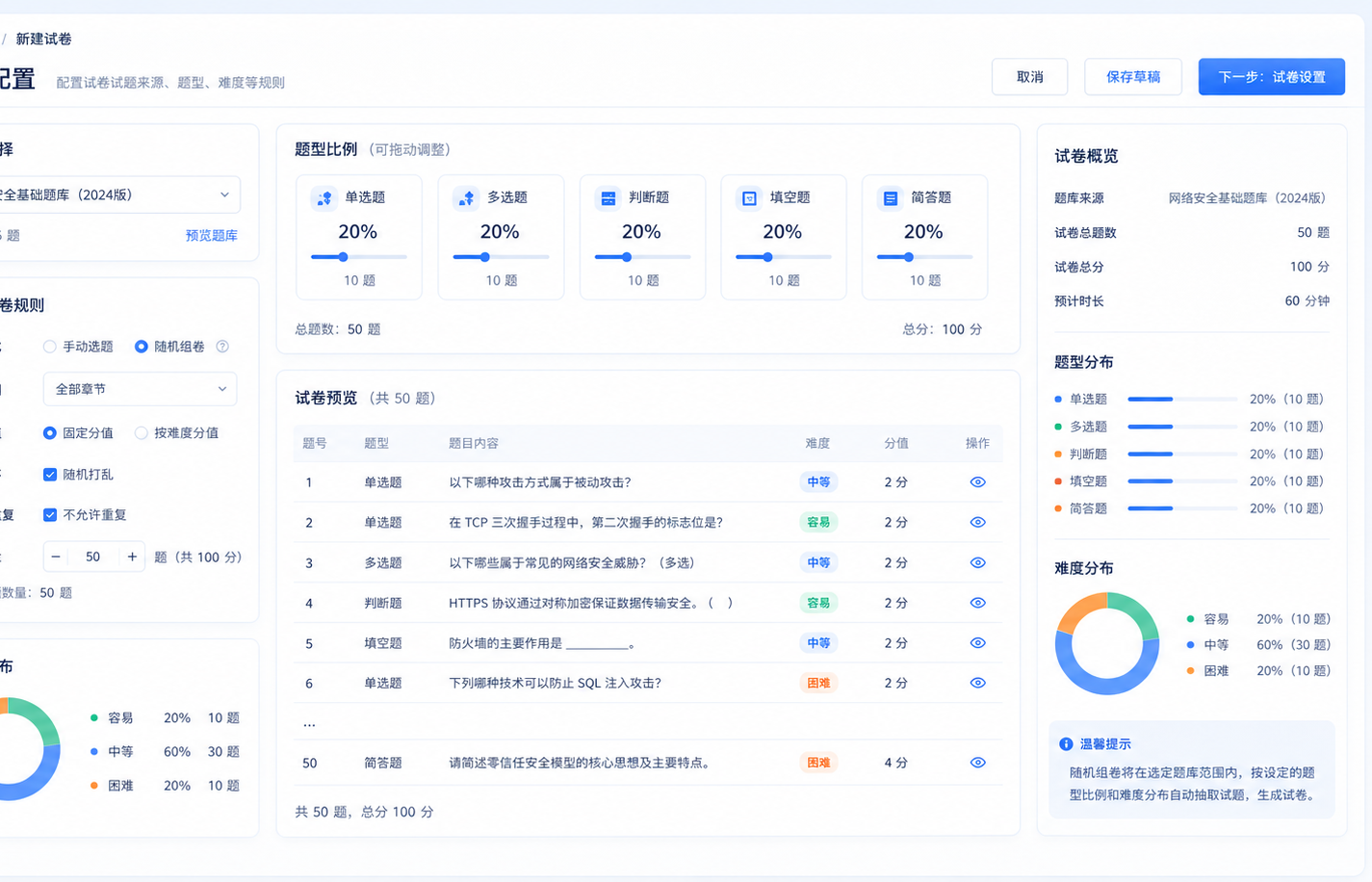This screenshot has width=1372, height=882.
Task: Click question text about SQL 注入攻击
Action: (556, 684)
